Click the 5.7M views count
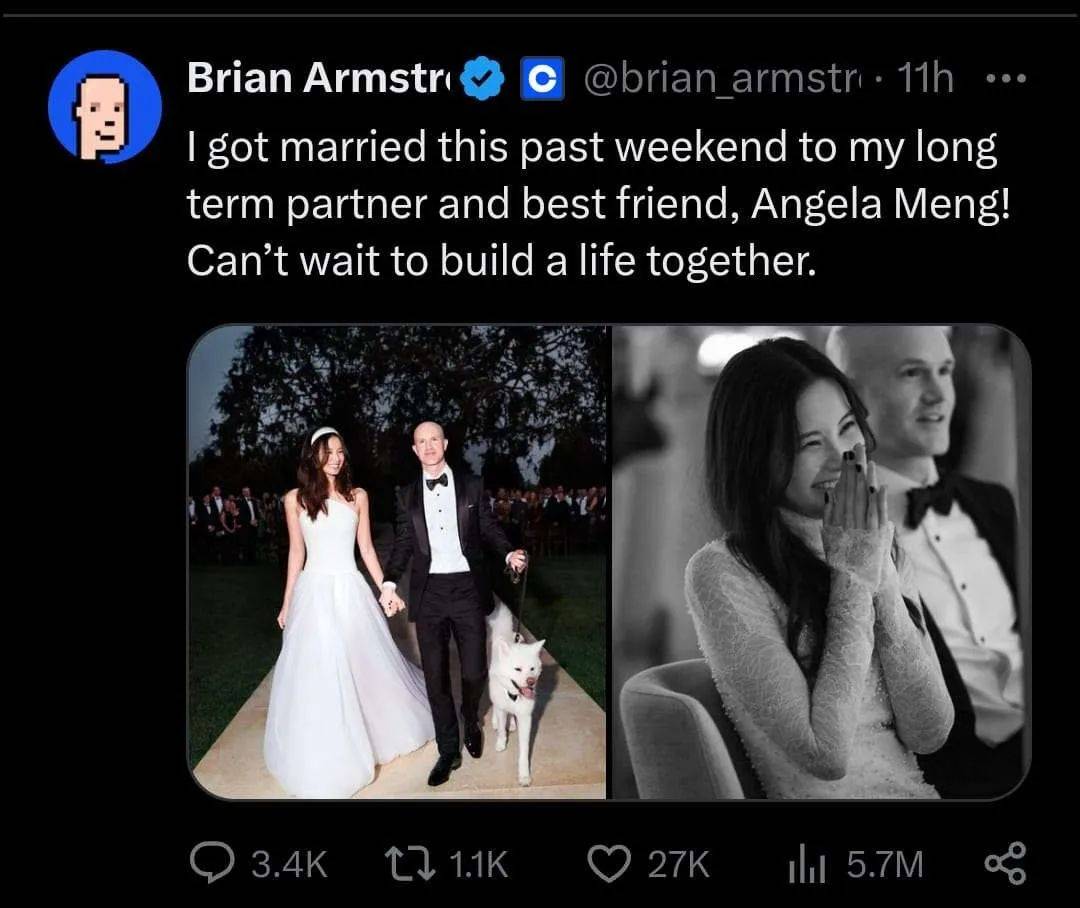1080x908 pixels. pos(885,863)
